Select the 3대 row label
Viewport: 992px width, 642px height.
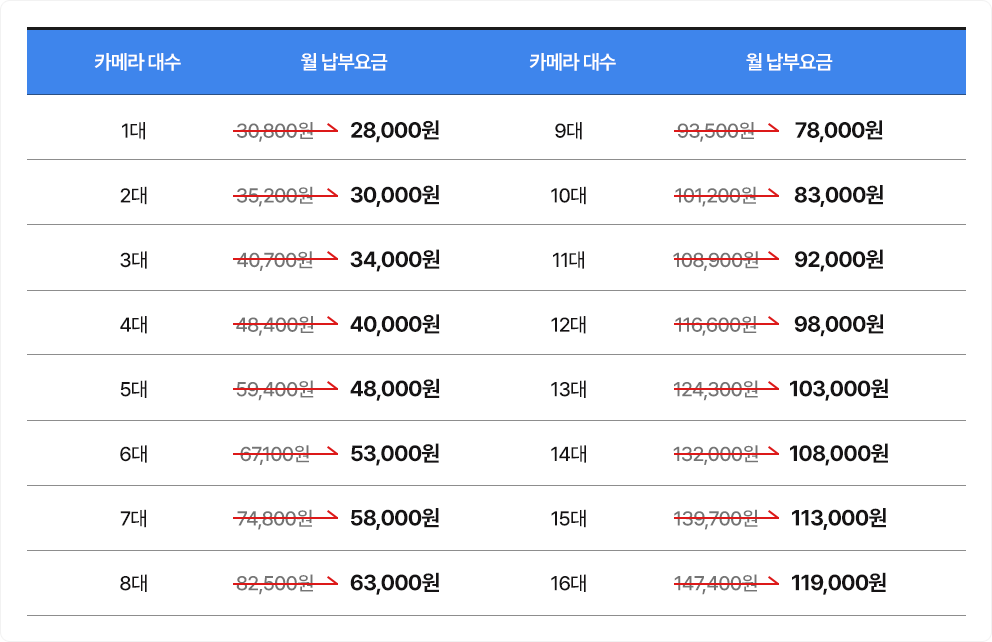[x=133, y=260]
